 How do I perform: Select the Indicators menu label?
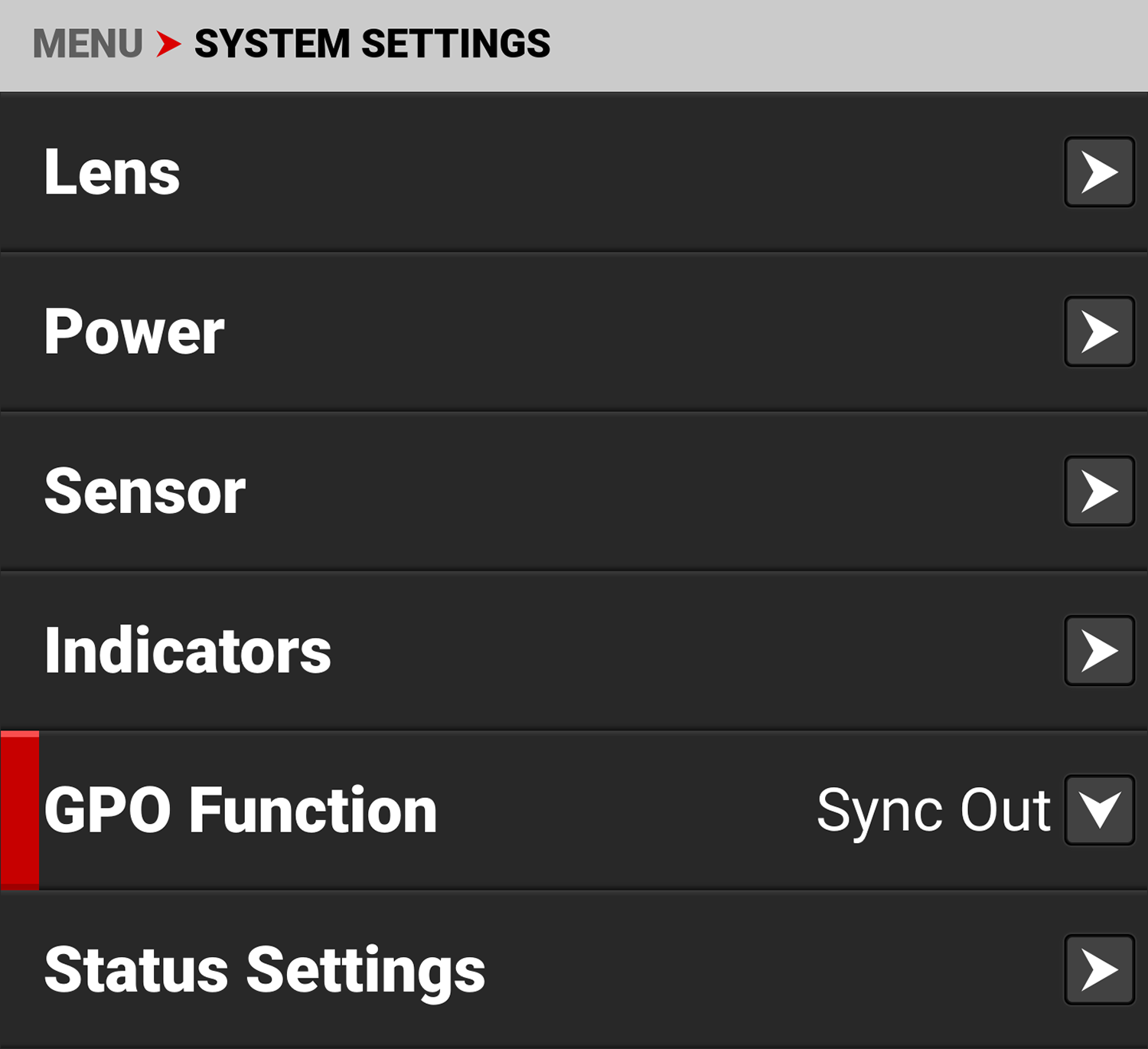point(188,651)
